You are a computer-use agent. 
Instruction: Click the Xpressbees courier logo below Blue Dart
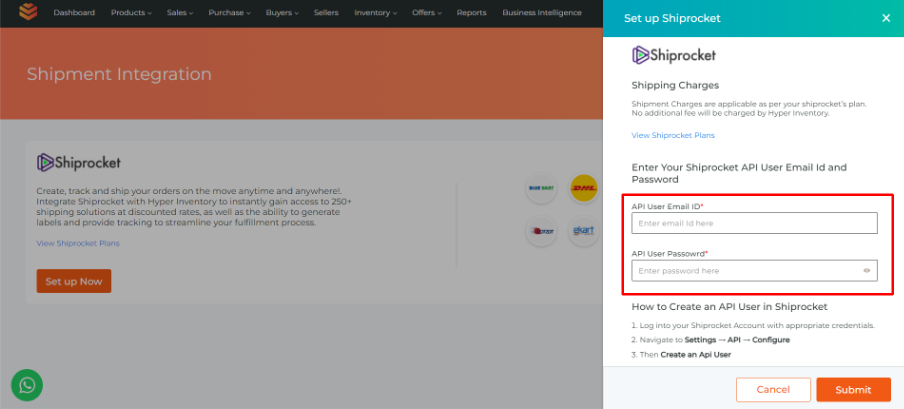(x=541, y=231)
